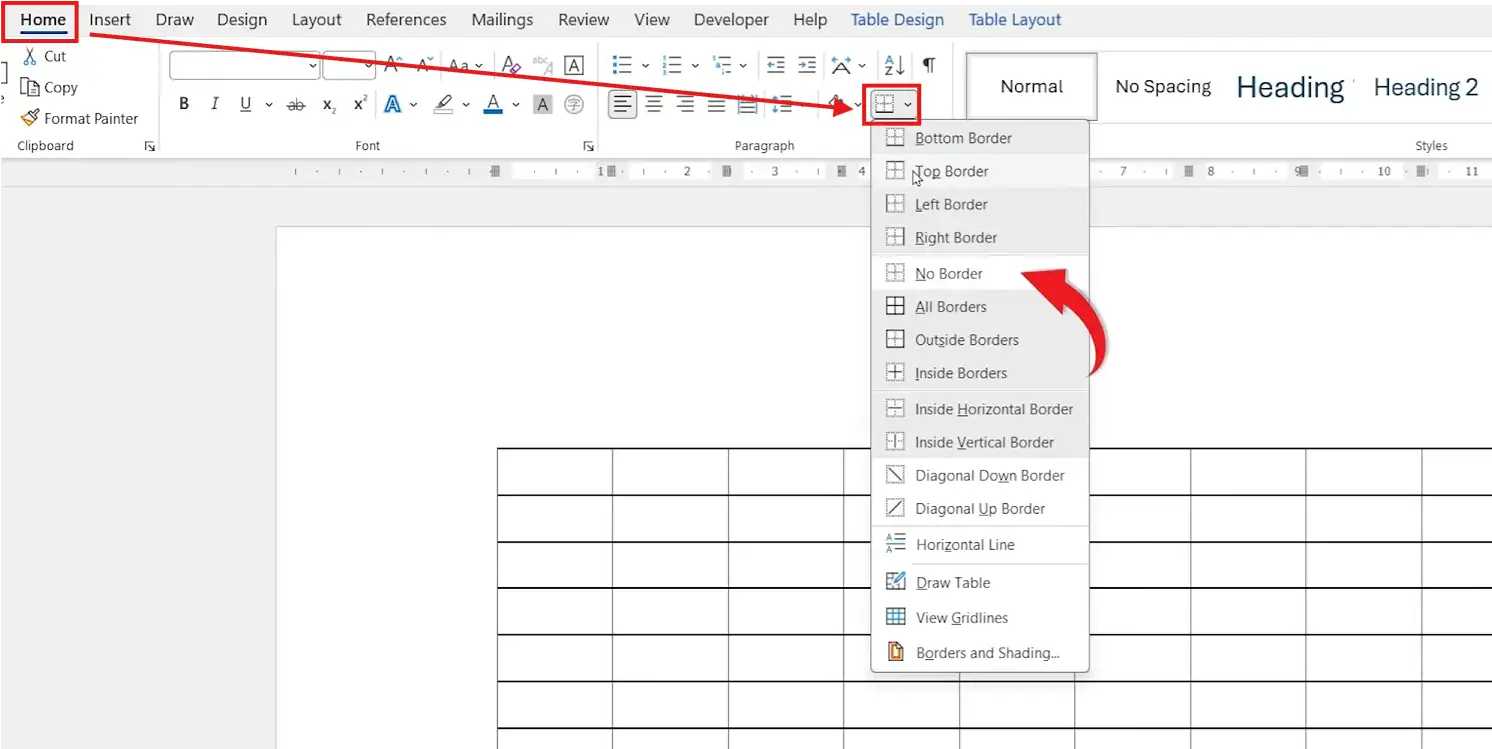This screenshot has width=1492, height=749.
Task: Expand the underline style dropdown arrow
Action: [269, 105]
